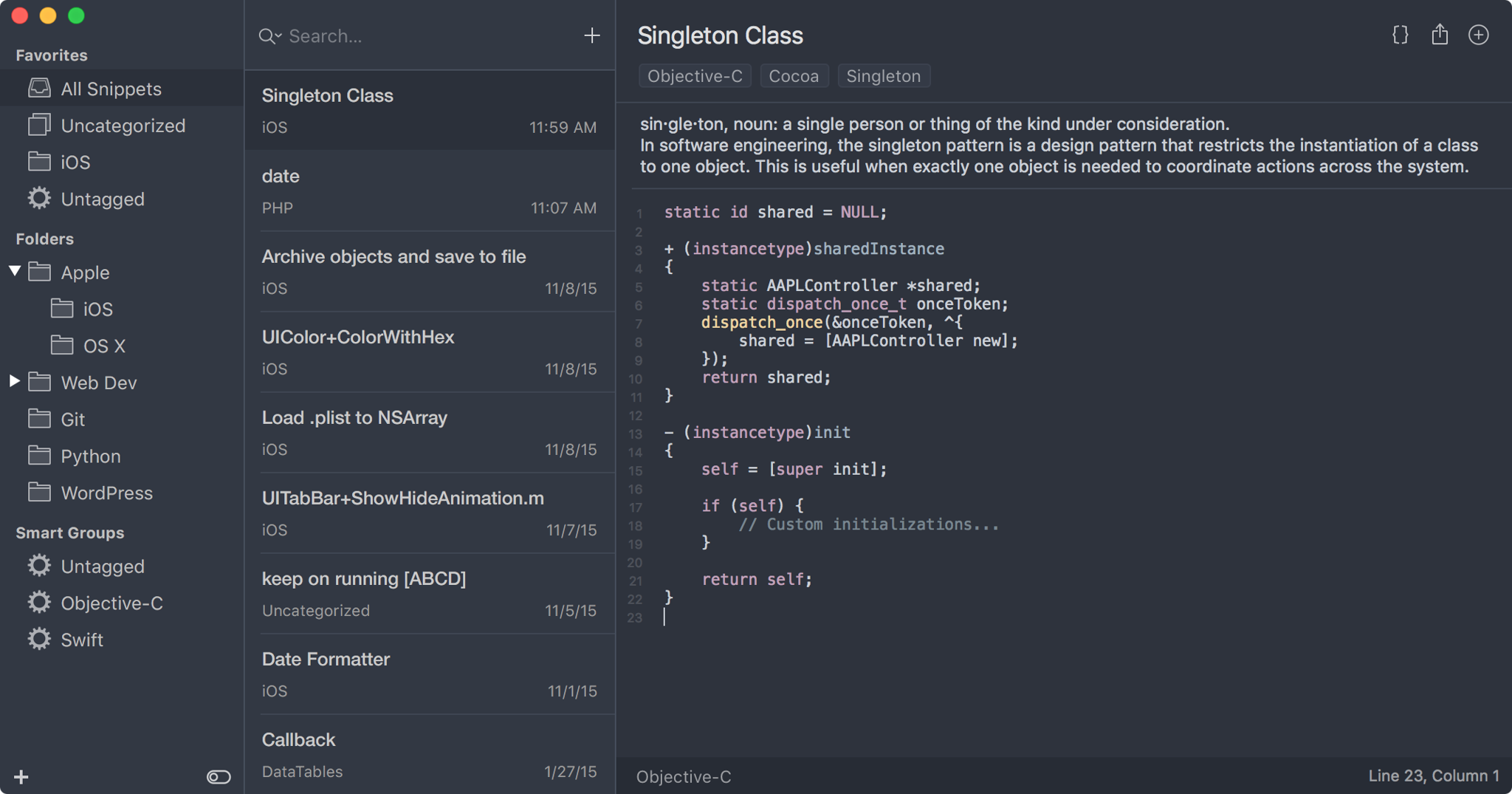The height and width of the screenshot is (794, 1512).
Task: Add a new snippet with plus icon
Action: click(591, 35)
